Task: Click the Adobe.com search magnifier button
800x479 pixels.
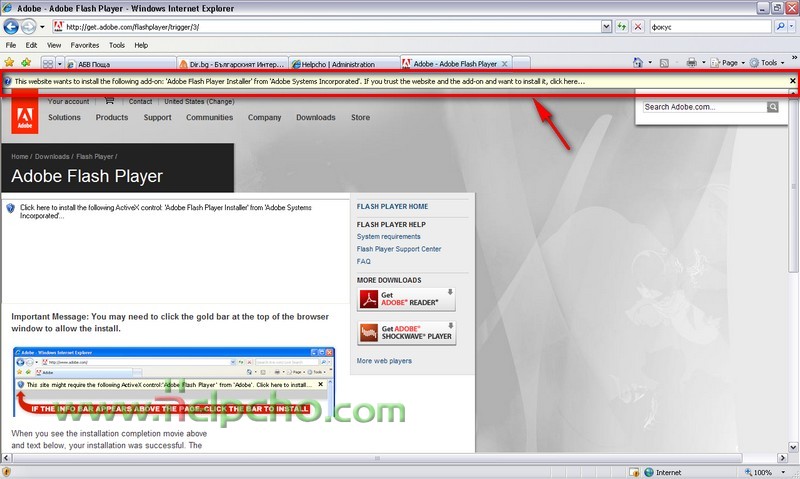Action: pos(773,107)
